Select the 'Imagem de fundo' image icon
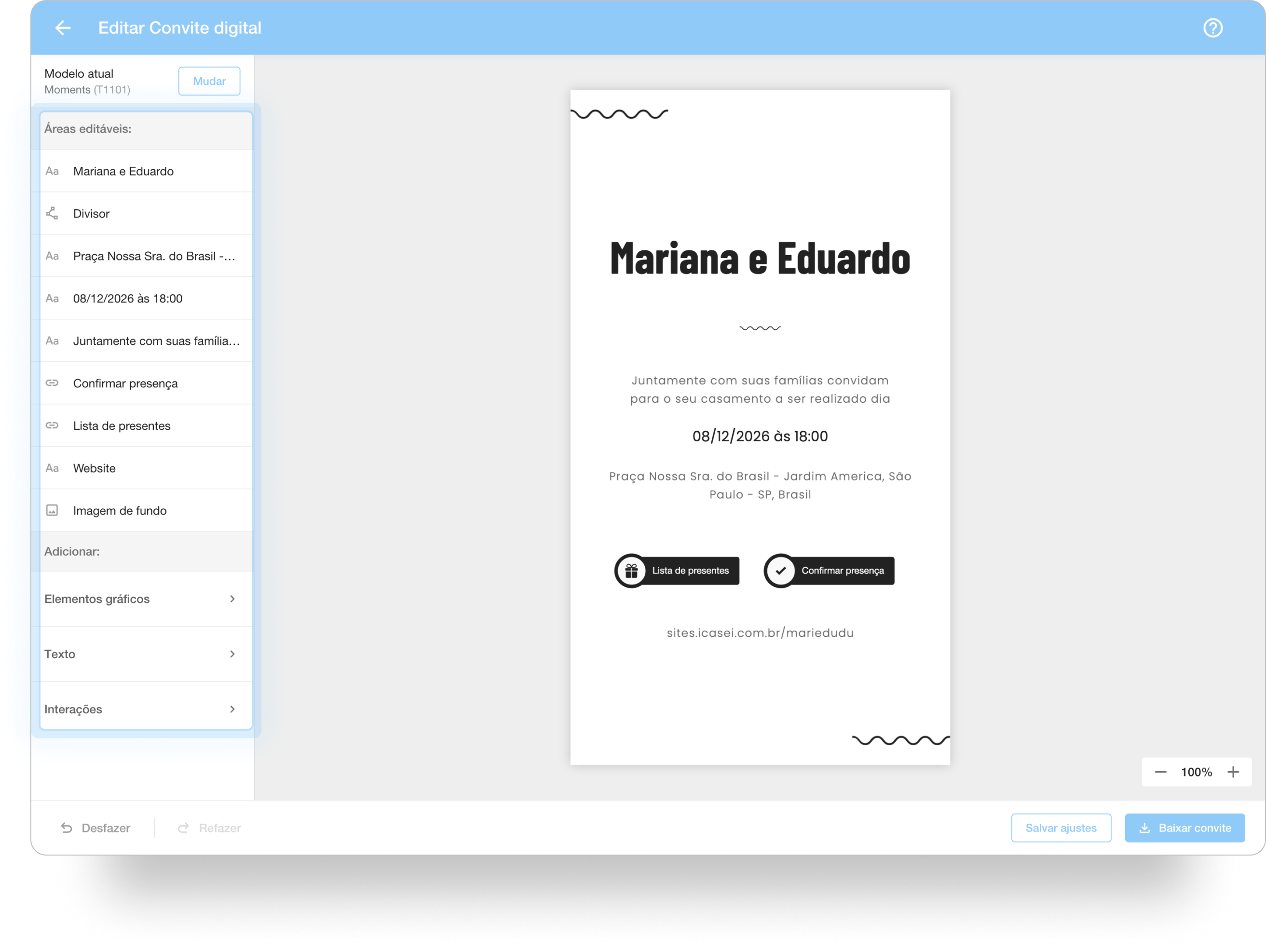Image resolution: width=1266 pixels, height=952 pixels. [x=52, y=510]
